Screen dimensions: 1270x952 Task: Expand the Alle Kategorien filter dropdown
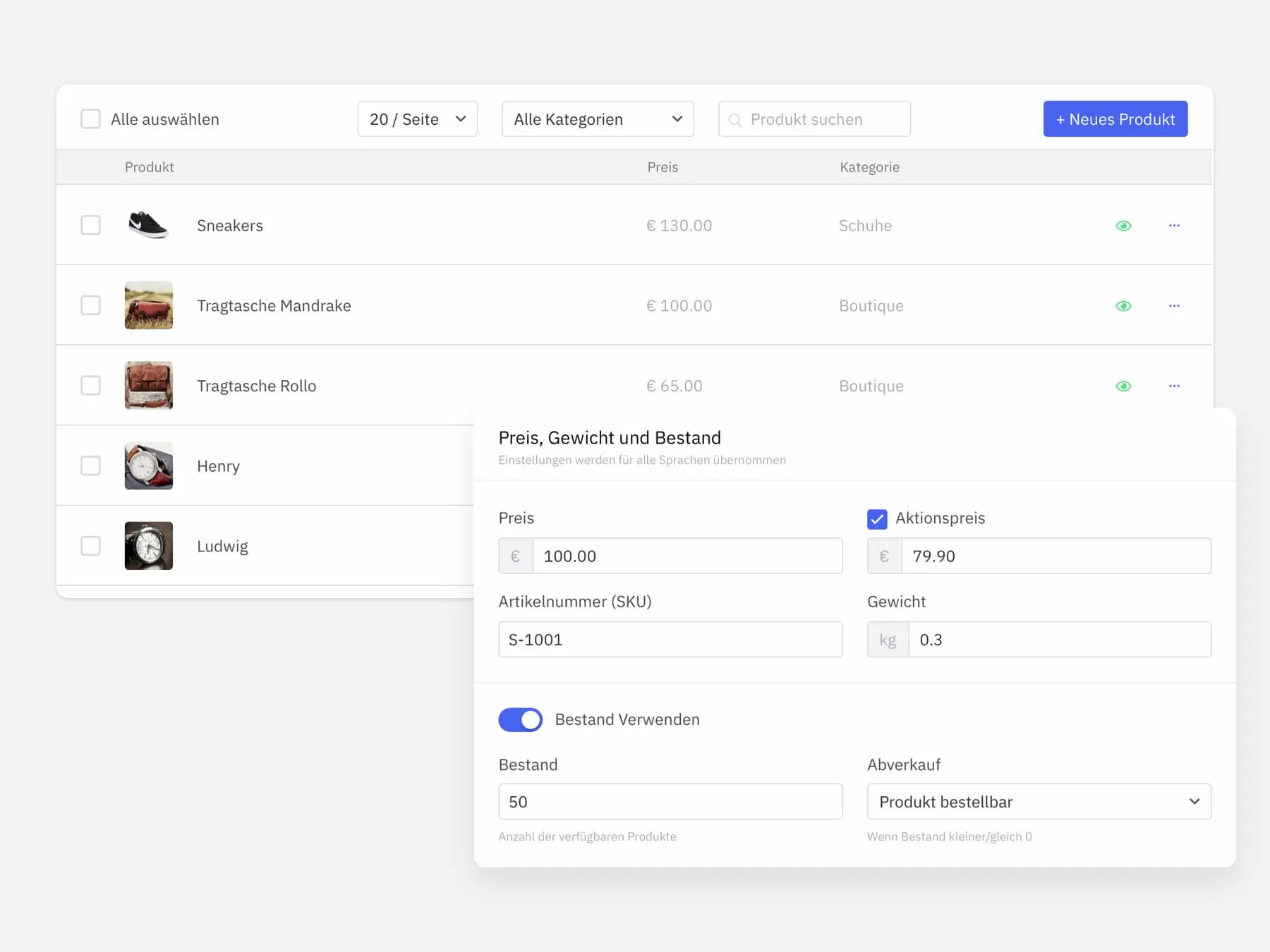598,119
